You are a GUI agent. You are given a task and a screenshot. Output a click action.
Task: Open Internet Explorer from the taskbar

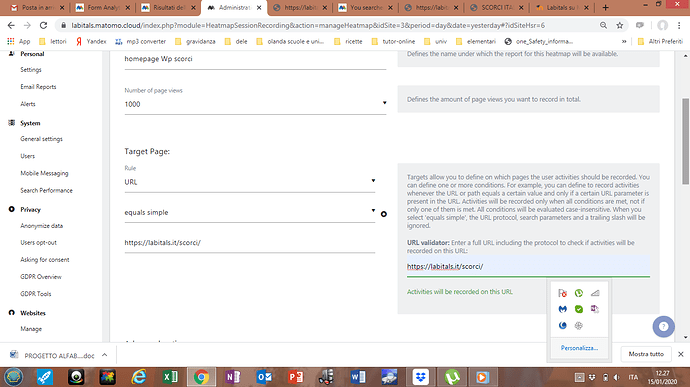pos(139,377)
